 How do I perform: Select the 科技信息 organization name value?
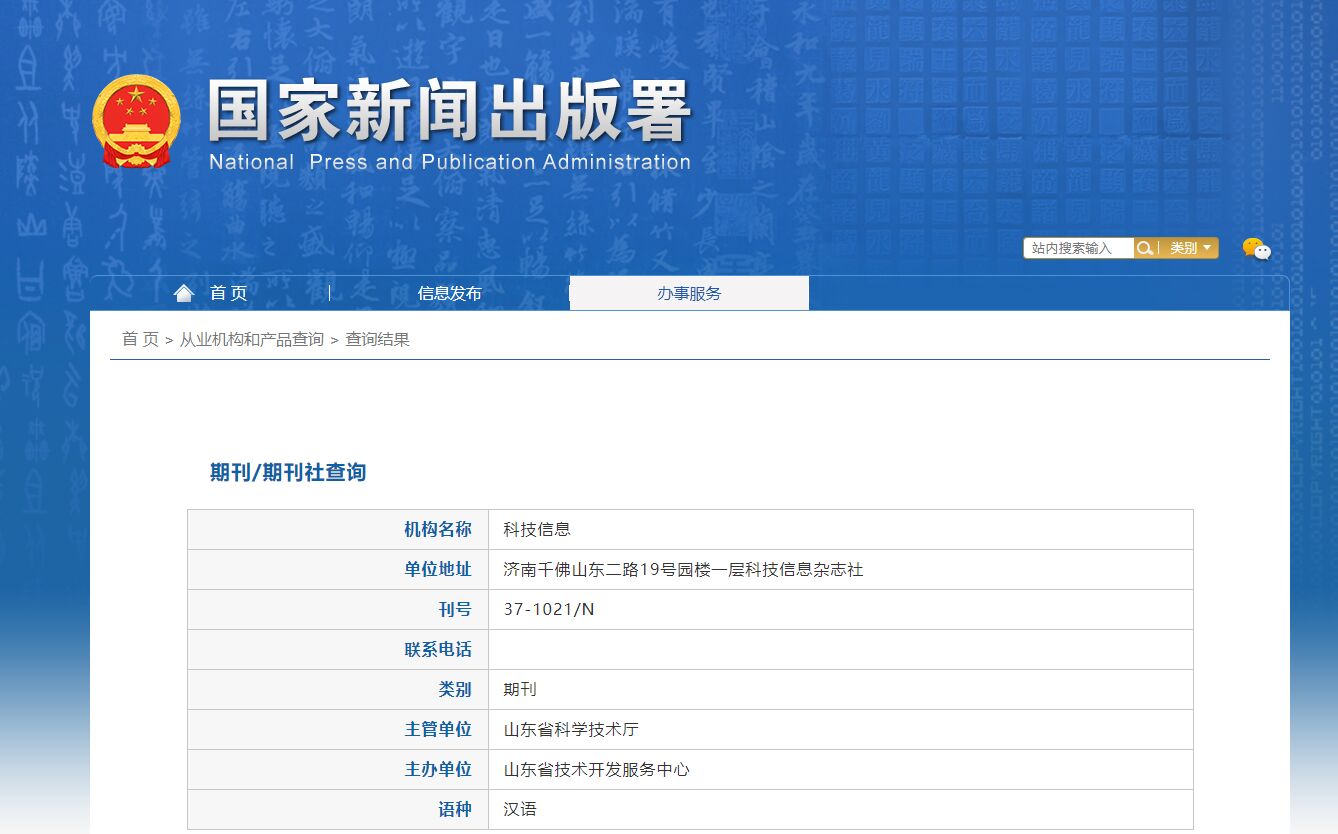pos(537,529)
